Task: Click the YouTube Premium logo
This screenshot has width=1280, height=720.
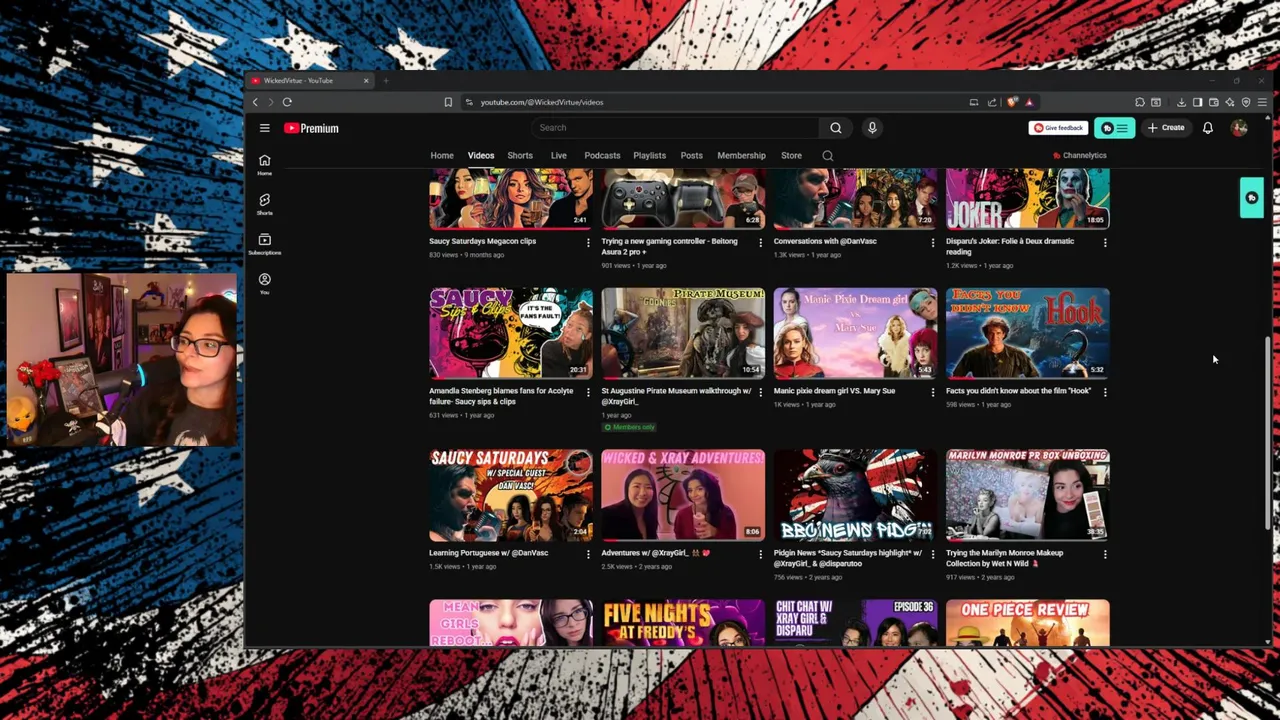Action: (311, 128)
